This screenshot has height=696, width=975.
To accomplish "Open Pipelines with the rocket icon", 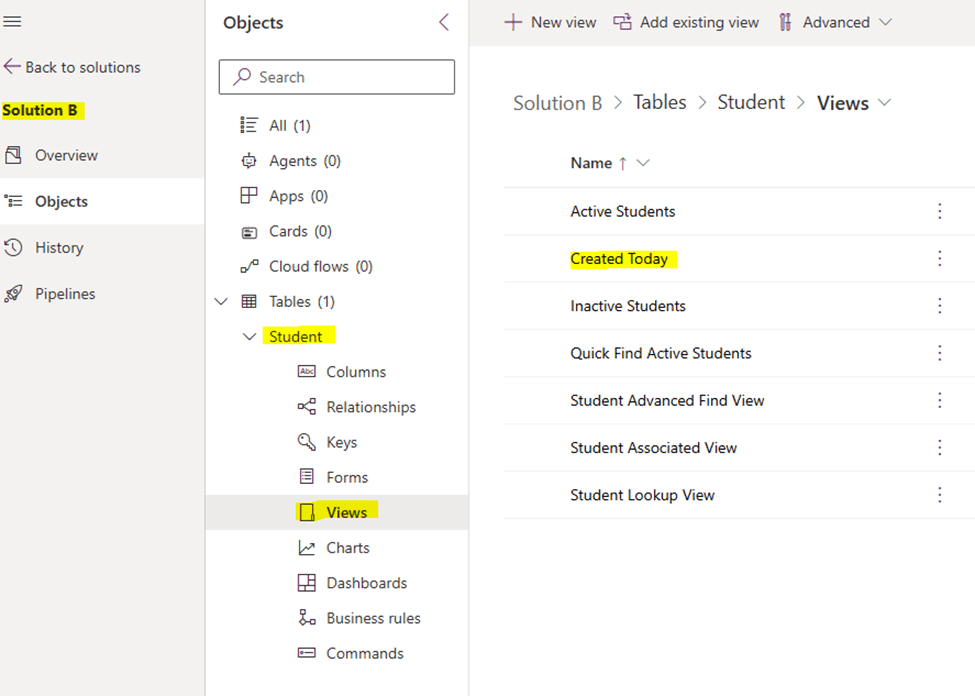I will (13, 294).
